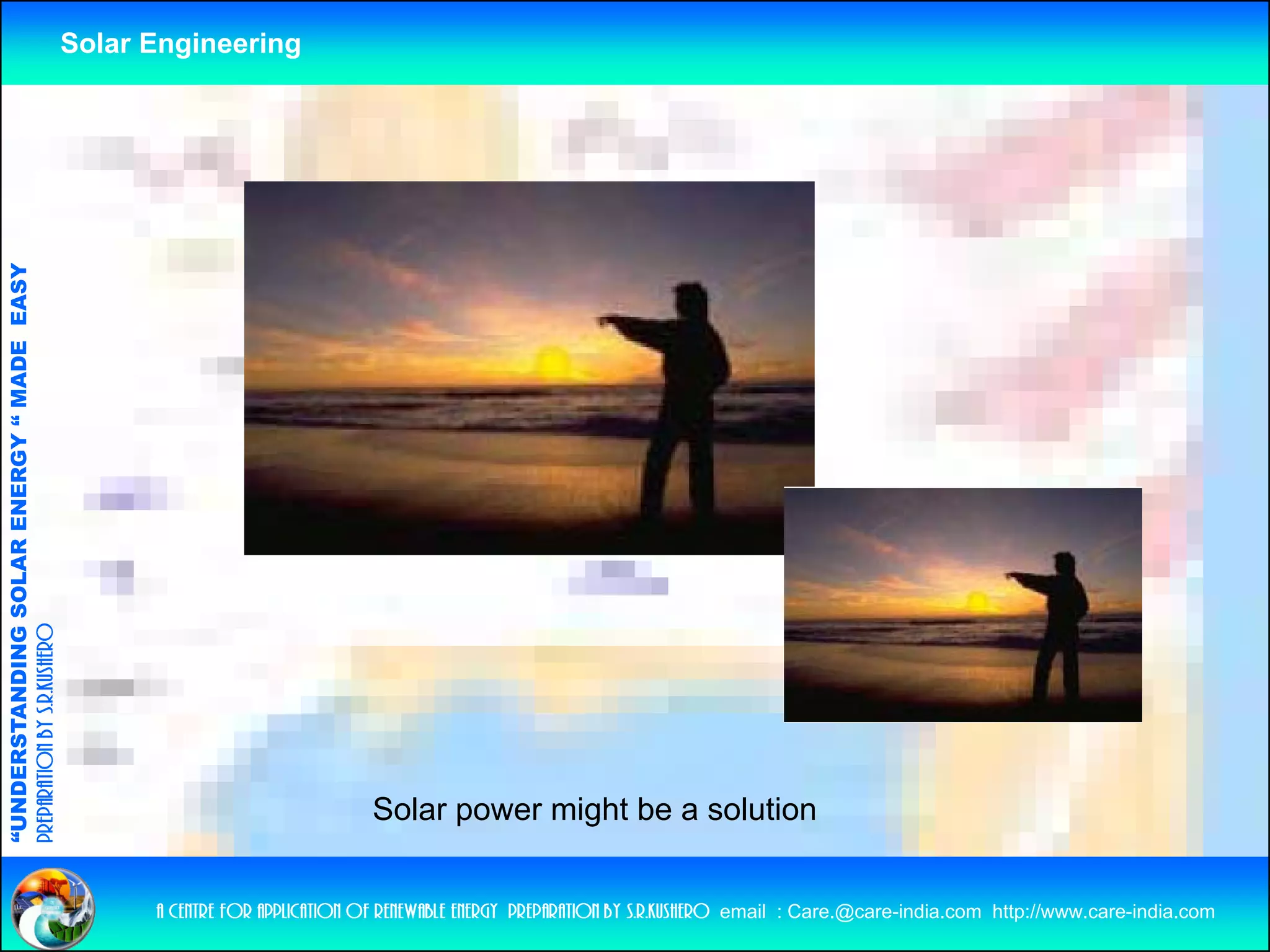This screenshot has height=952, width=1270.
Task: Click the sun in the large sunset photo
Action: [x=552, y=363]
